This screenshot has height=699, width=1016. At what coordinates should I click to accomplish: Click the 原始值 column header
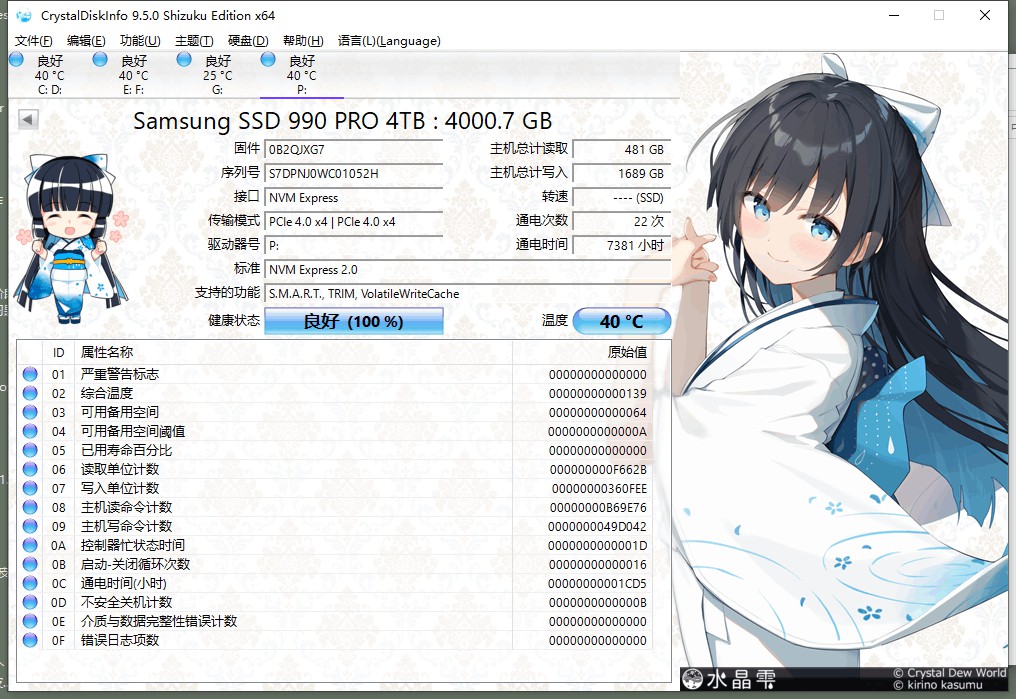click(x=582, y=352)
